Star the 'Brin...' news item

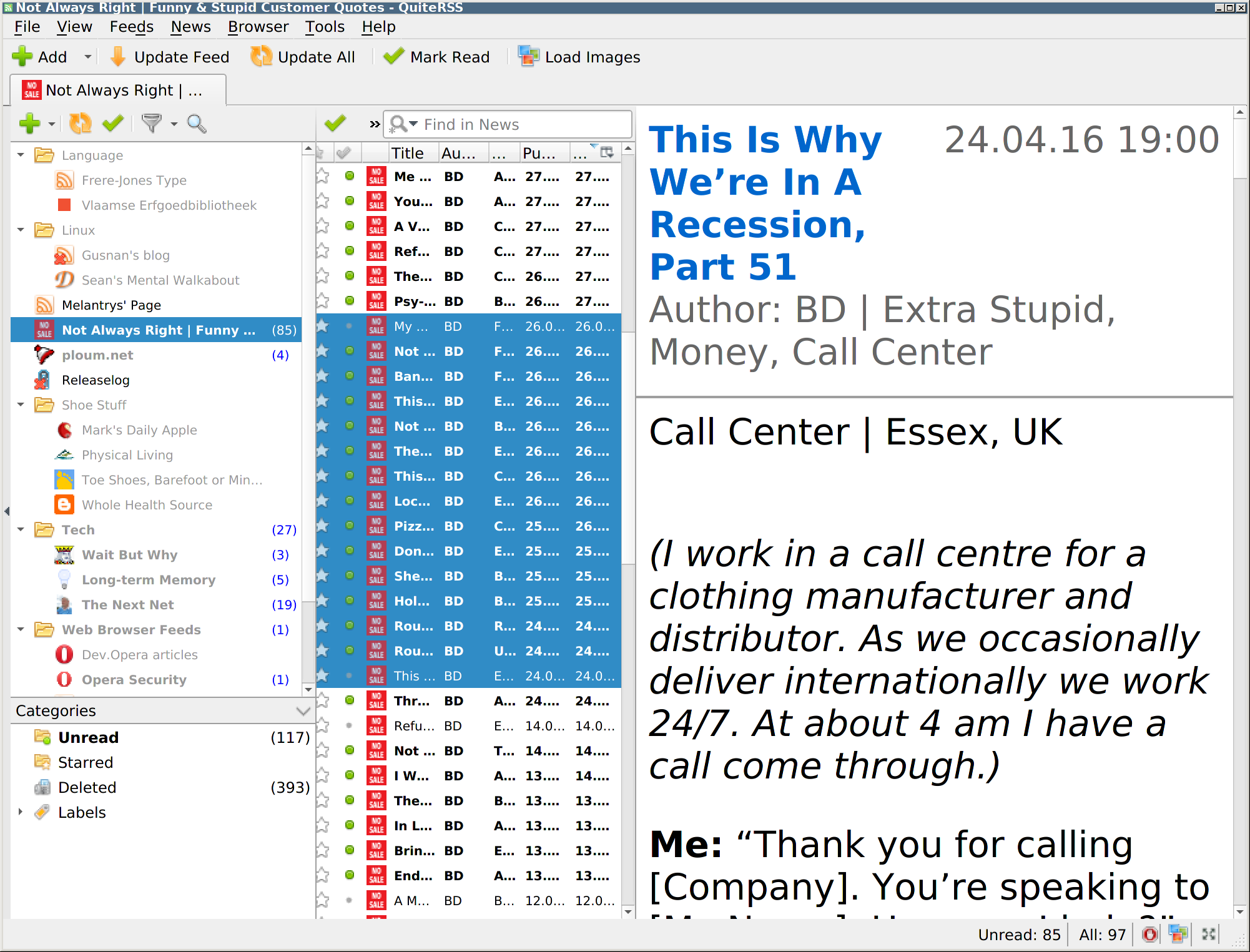[323, 850]
